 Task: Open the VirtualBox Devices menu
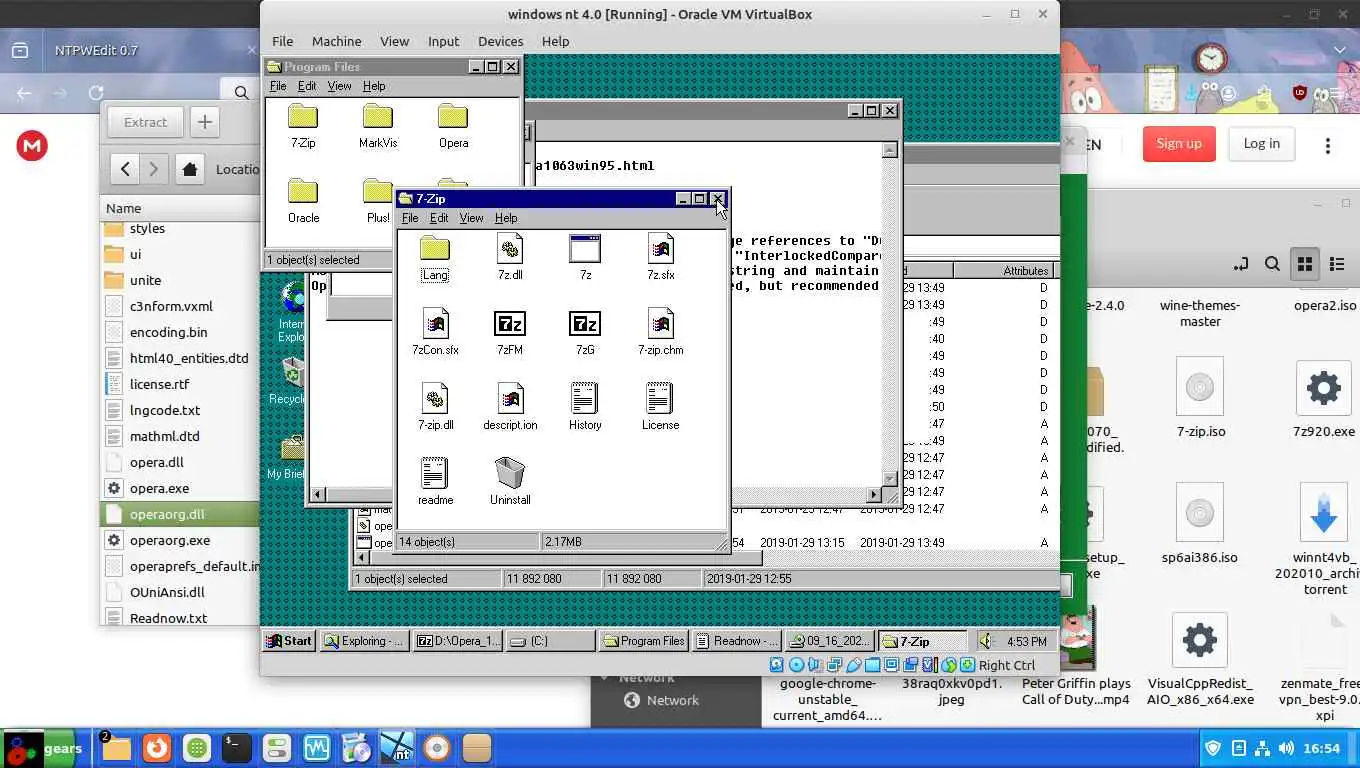pos(500,41)
